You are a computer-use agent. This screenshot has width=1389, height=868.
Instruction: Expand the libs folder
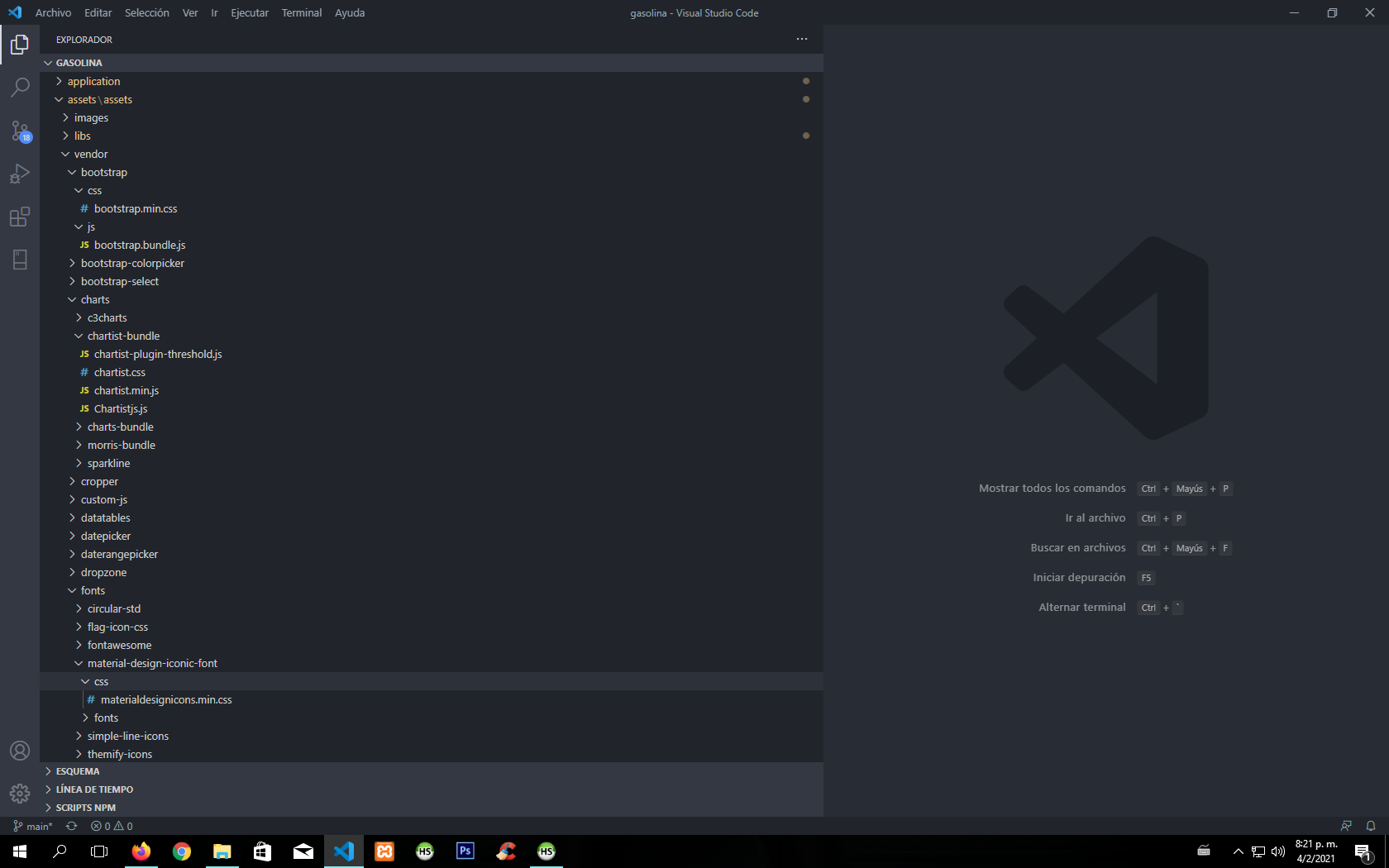point(432,136)
